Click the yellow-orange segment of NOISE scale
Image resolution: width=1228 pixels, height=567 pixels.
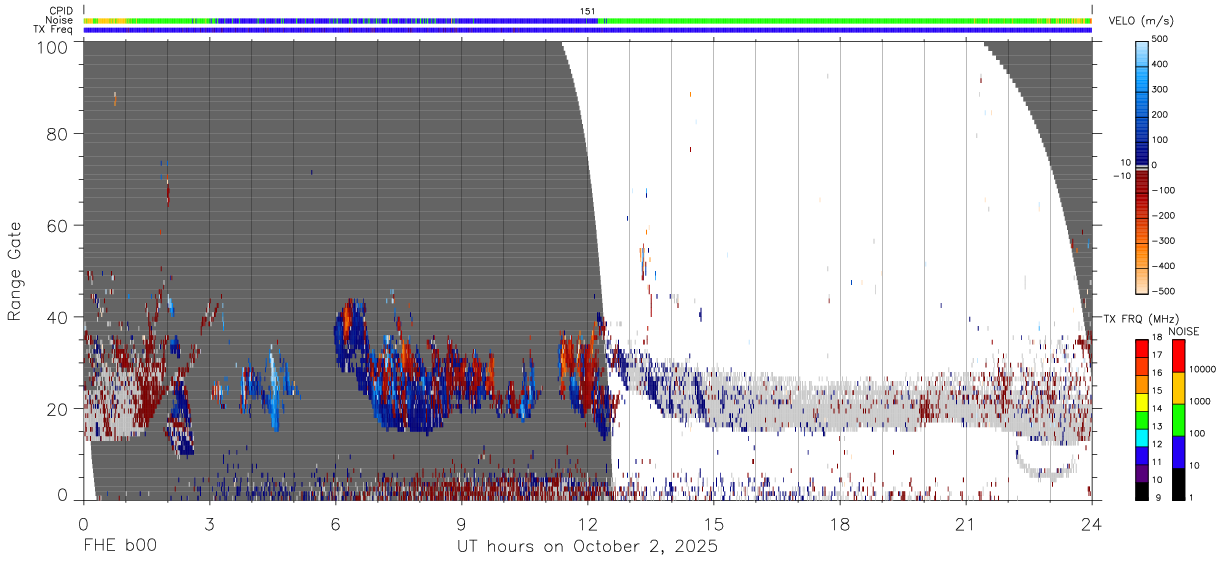(1178, 388)
